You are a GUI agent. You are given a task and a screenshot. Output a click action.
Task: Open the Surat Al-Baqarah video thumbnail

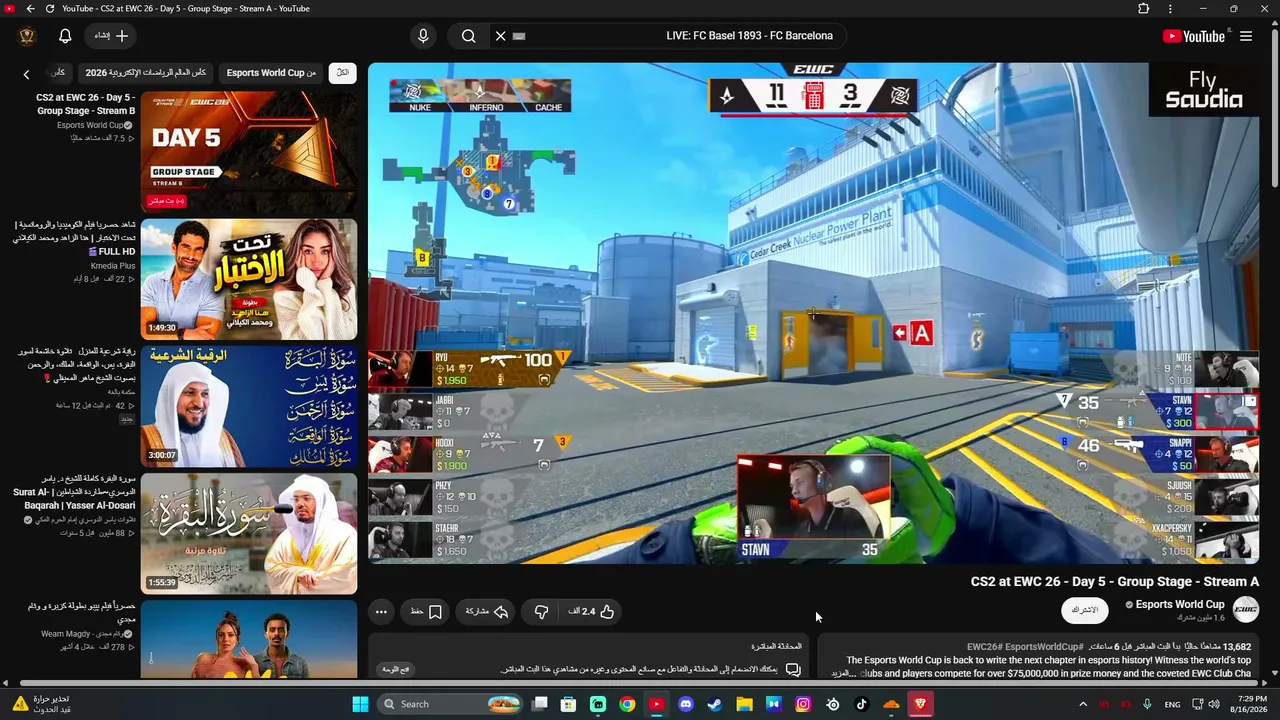click(x=249, y=534)
